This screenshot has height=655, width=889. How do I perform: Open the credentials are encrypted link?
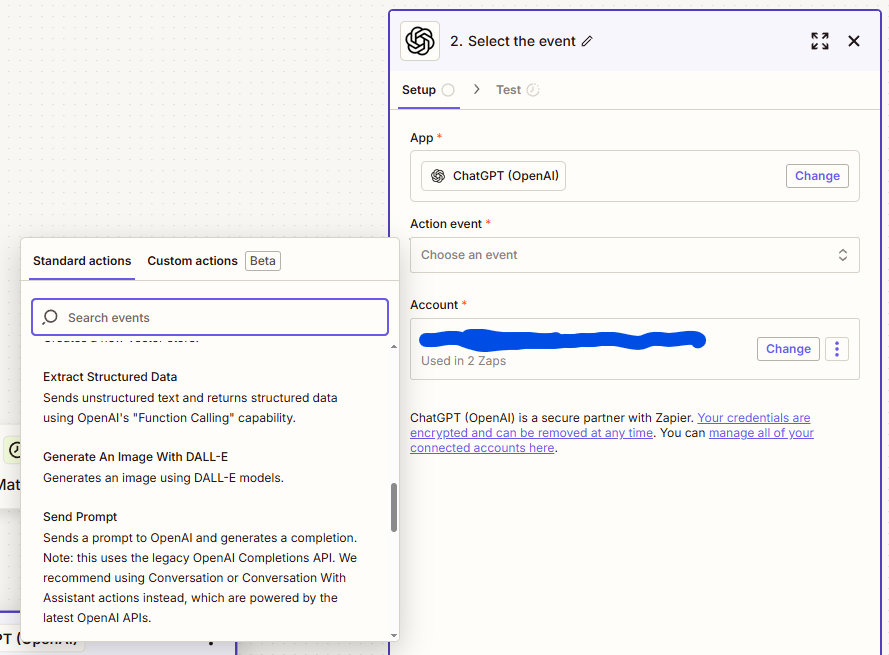[610, 425]
